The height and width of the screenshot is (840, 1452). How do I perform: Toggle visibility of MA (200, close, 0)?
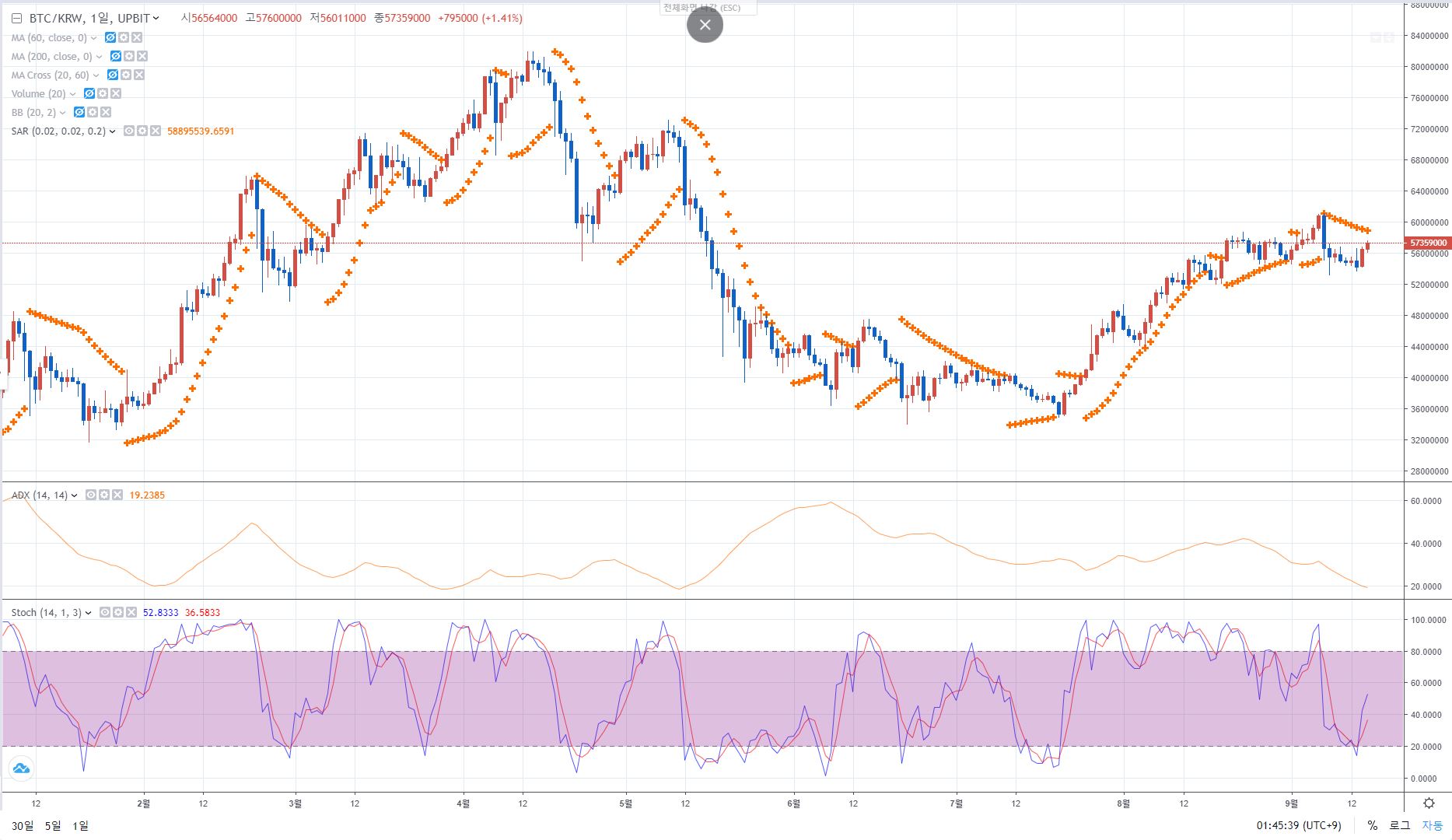[x=116, y=56]
